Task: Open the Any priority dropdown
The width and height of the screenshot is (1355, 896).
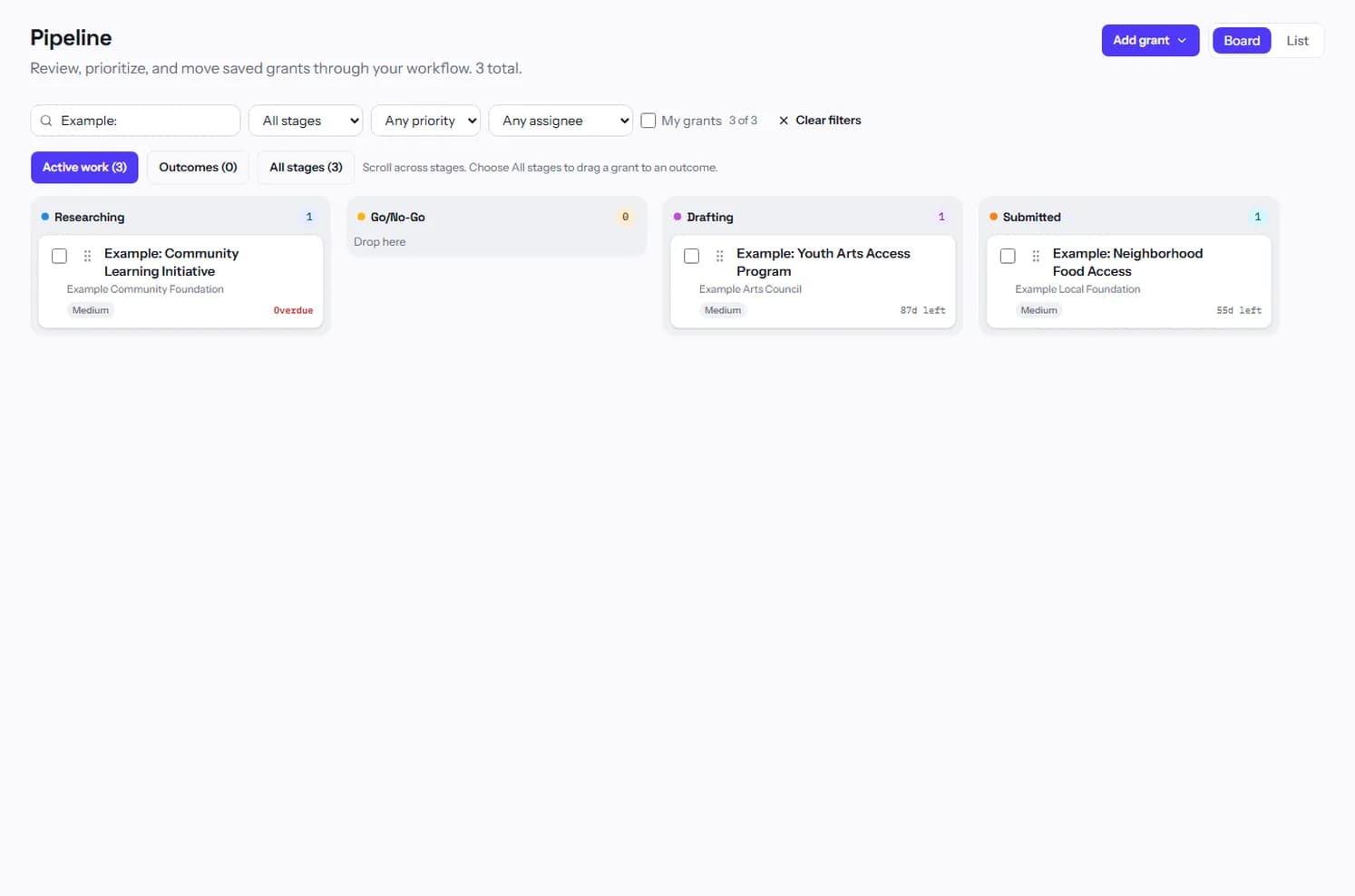Action: (x=425, y=121)
